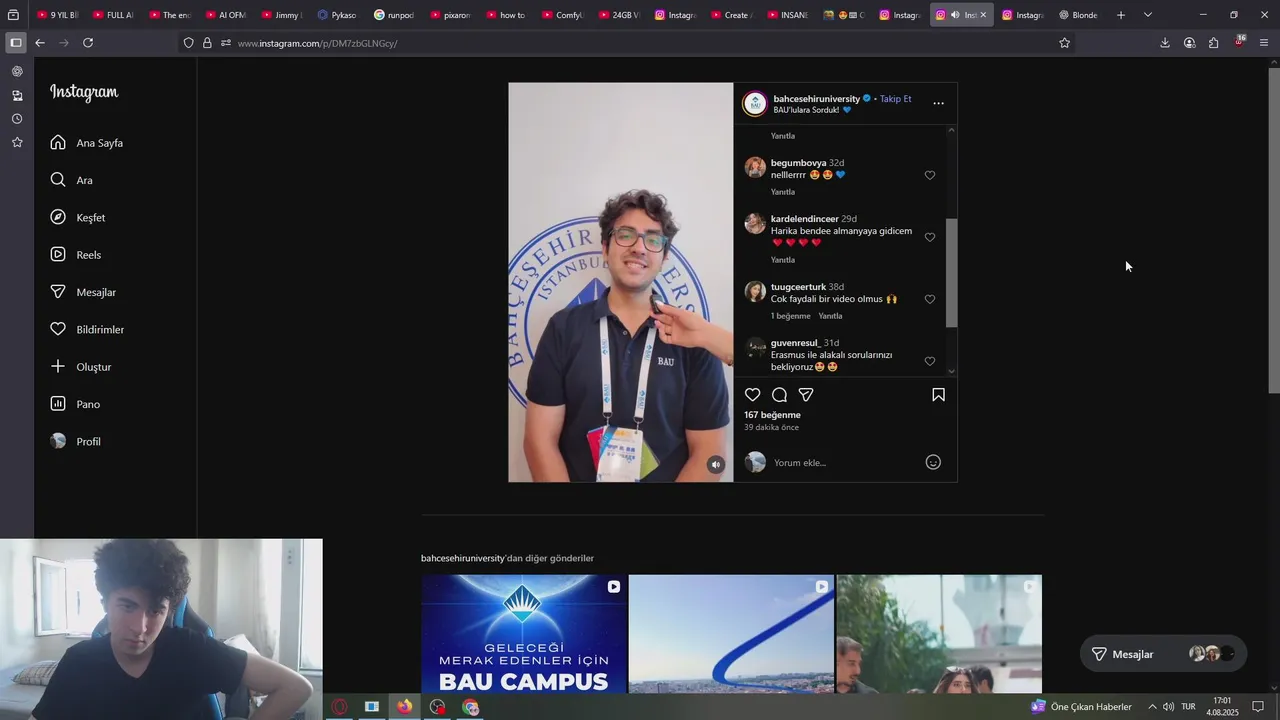Viewport: 1280px width, 720px height.
Task: Click the browser back arrow
Action: click(40, 43)
